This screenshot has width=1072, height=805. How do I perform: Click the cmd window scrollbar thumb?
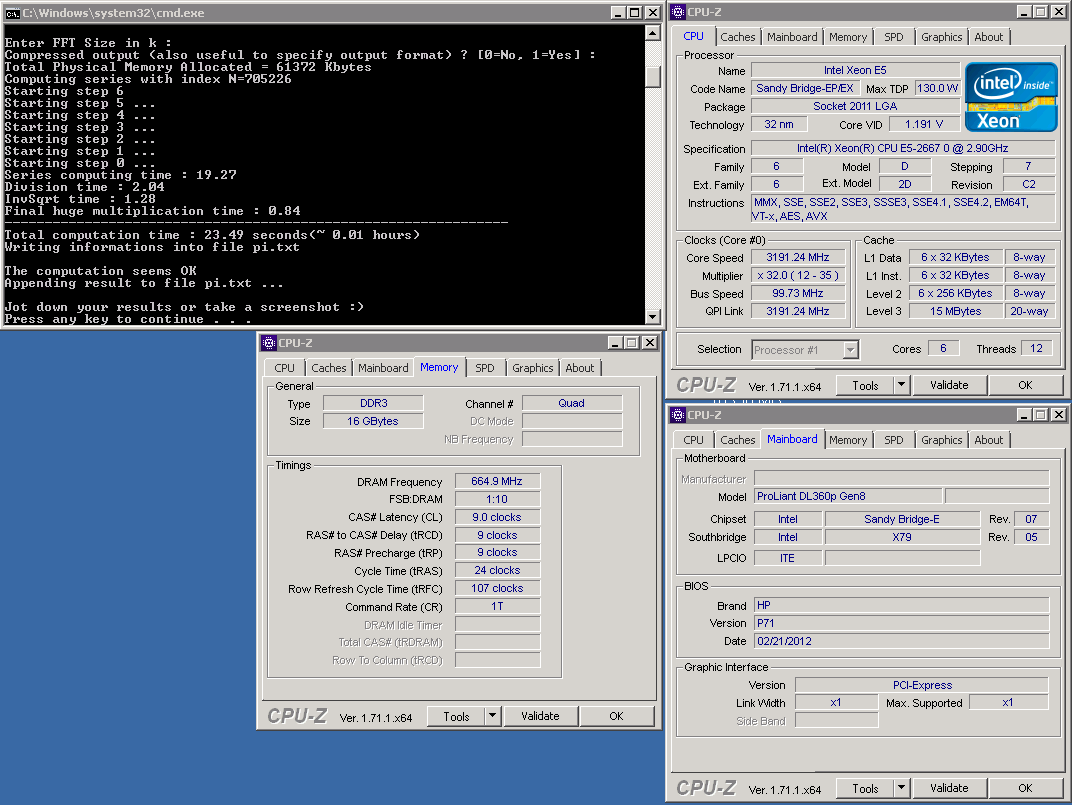click(653, 77)
